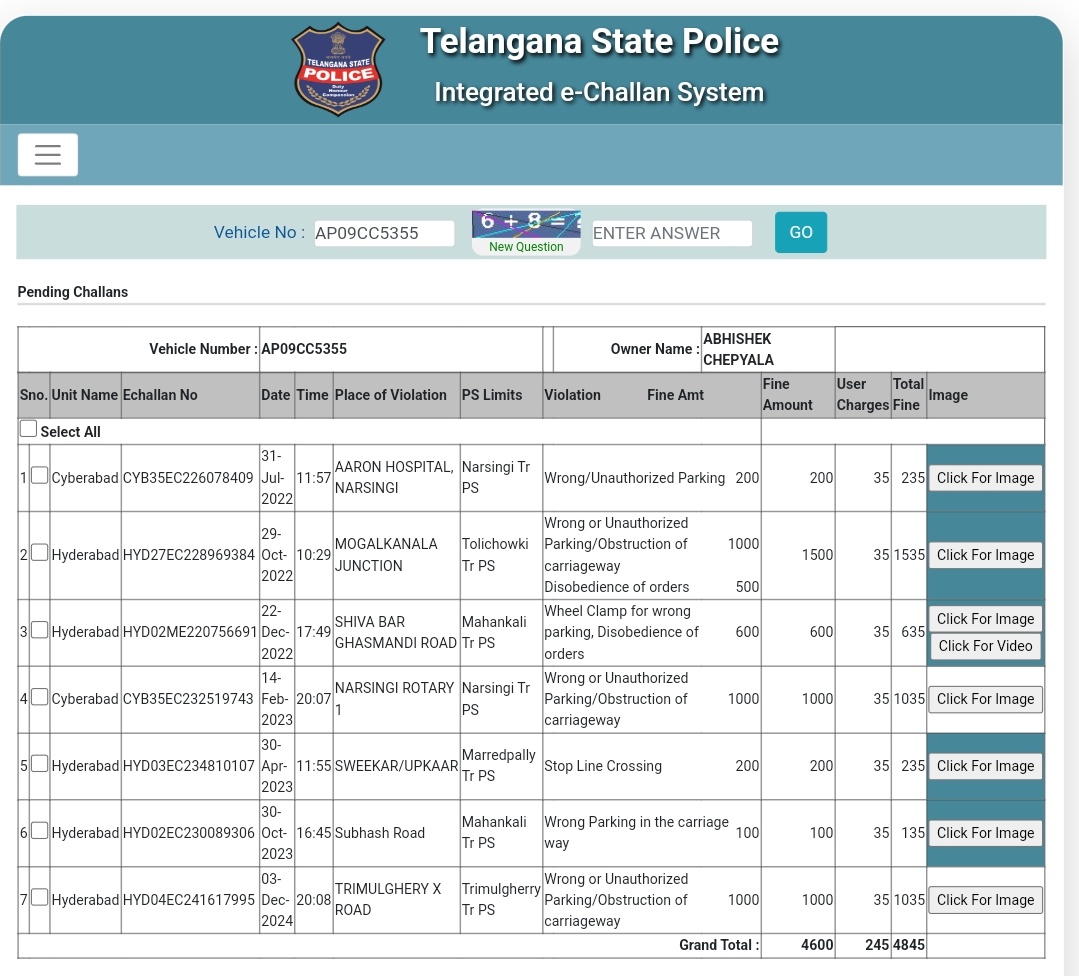The height and width of the screenshot is (976, 1079).
Task: Select challan HYD02EC230089306 checkbox
Action: pos(40,830)
